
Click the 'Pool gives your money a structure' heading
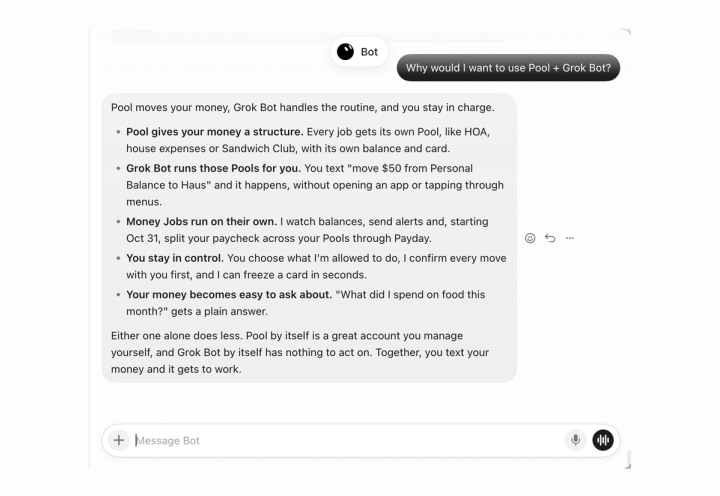(214, 132)
